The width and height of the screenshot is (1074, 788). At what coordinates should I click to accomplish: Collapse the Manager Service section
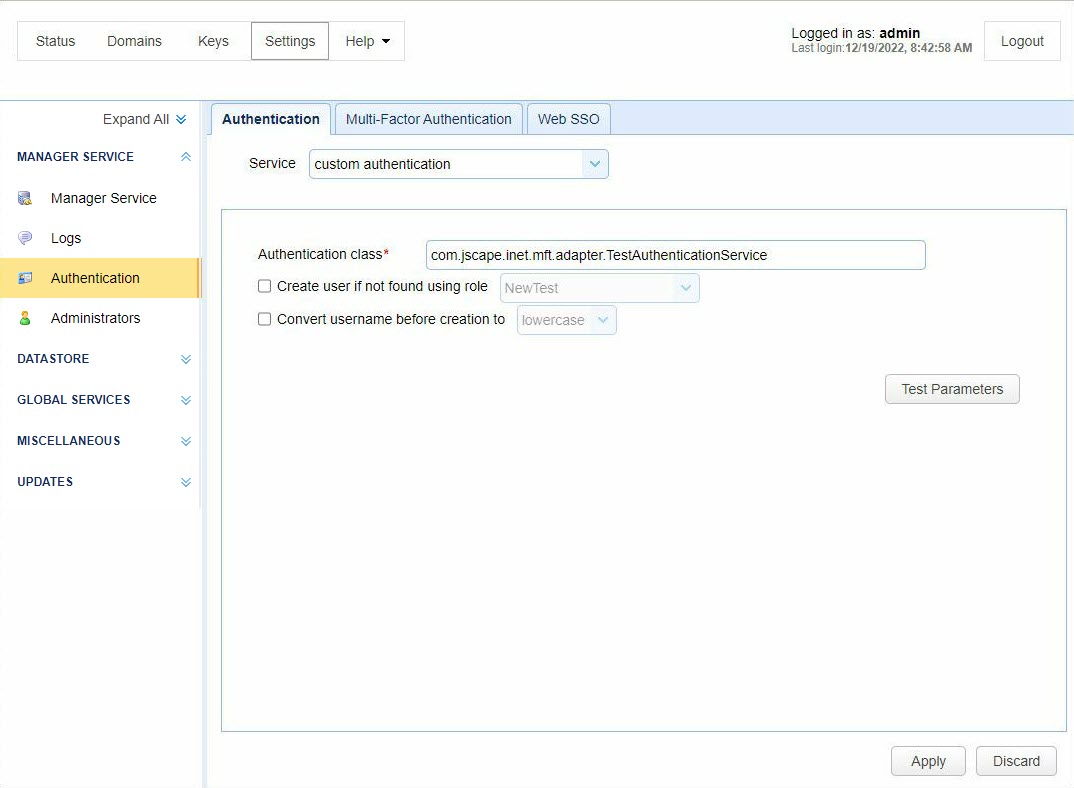[x=185, y=157]
